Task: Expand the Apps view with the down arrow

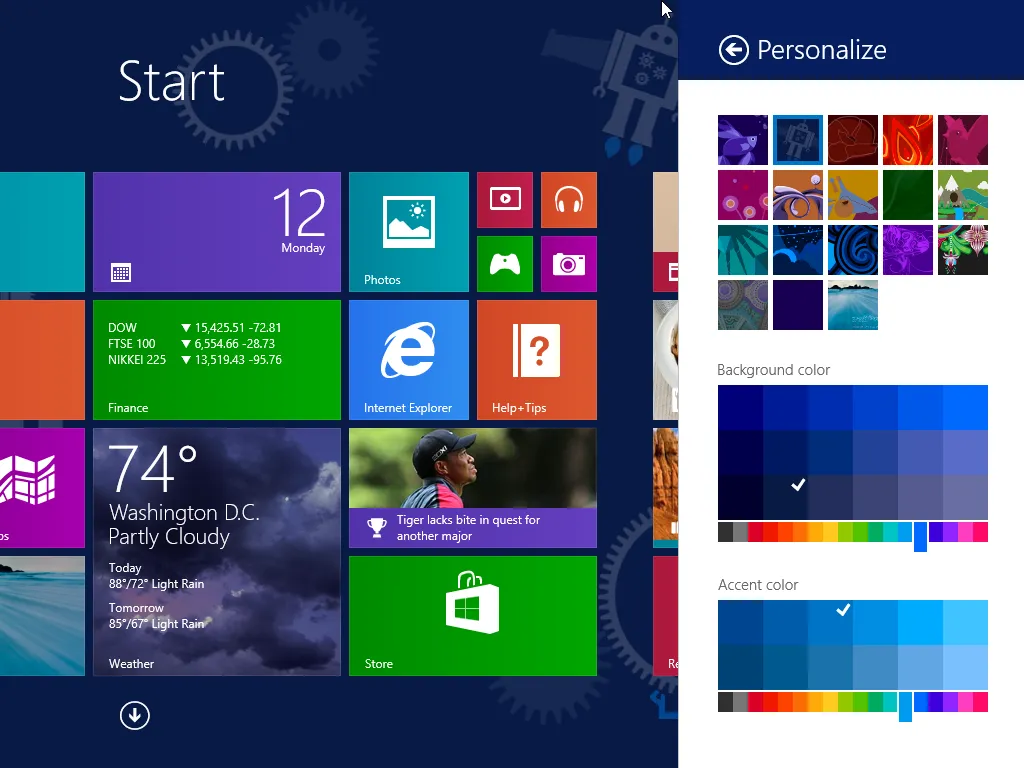Action: click(x=135, y=715)
